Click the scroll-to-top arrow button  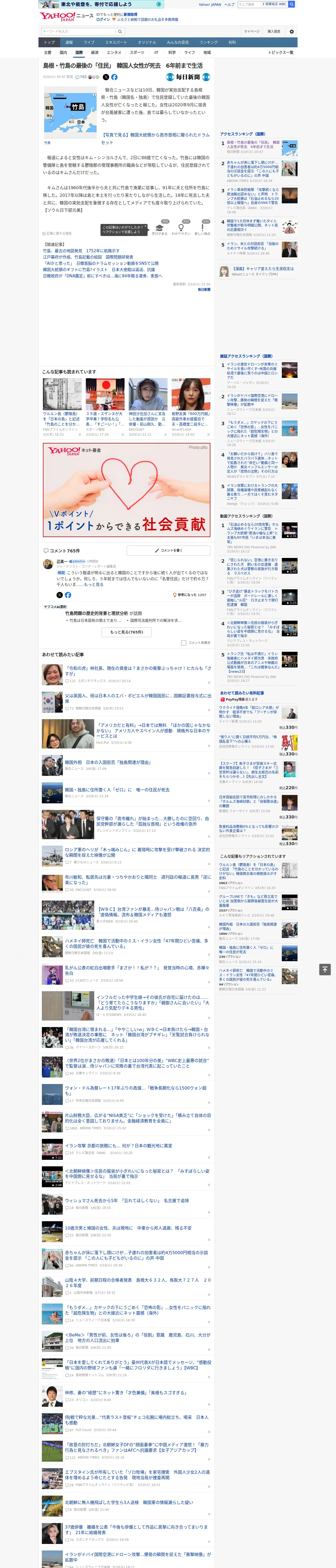(325, 969)
